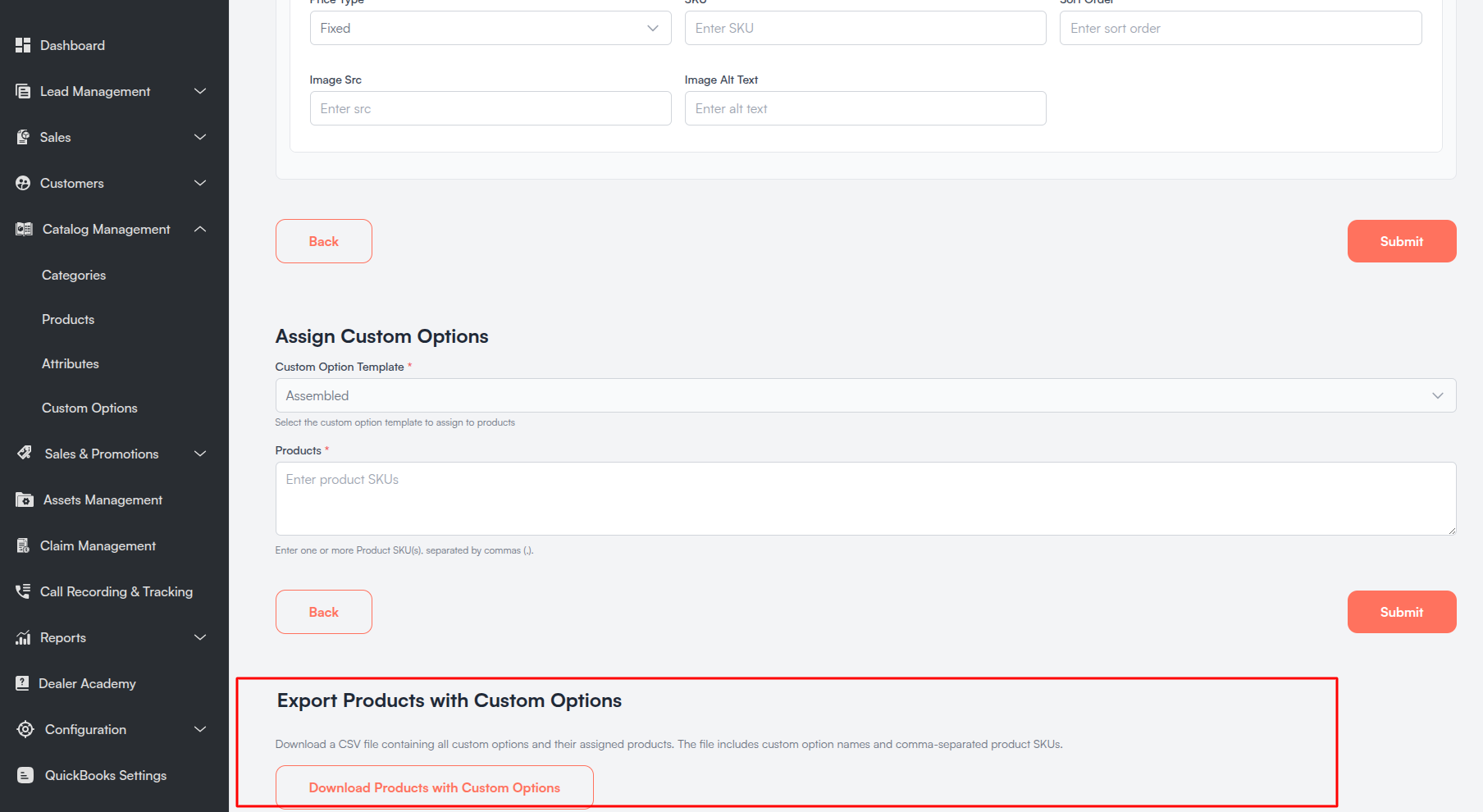
Task: Open Attributes in the catalog submenu
Action: point(71,363)
